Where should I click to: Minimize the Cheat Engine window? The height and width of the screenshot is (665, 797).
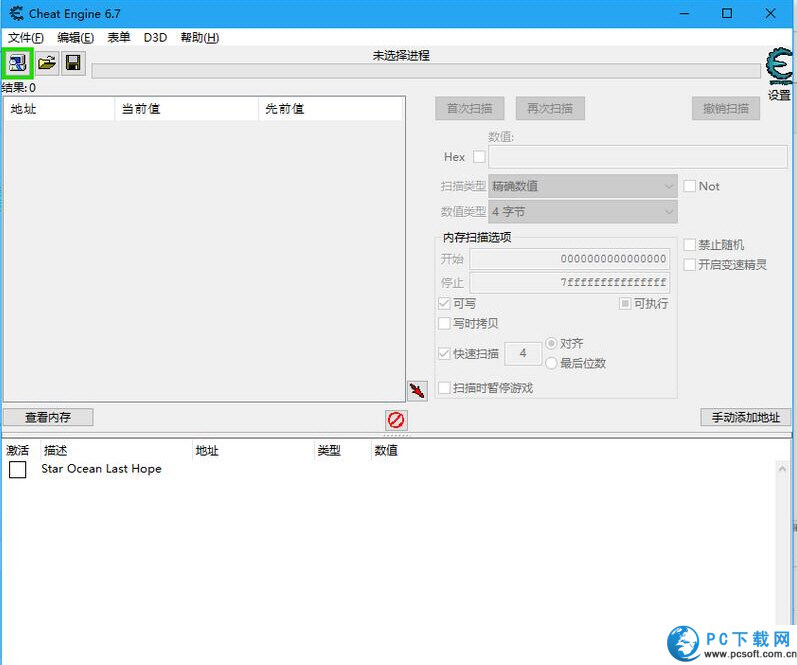(x=684, y=14)
